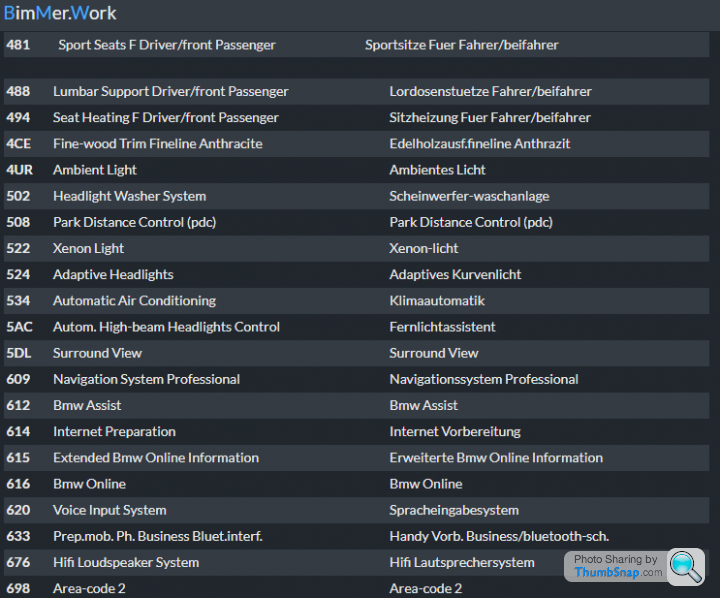Select option code 620

(x=18, y=510)
